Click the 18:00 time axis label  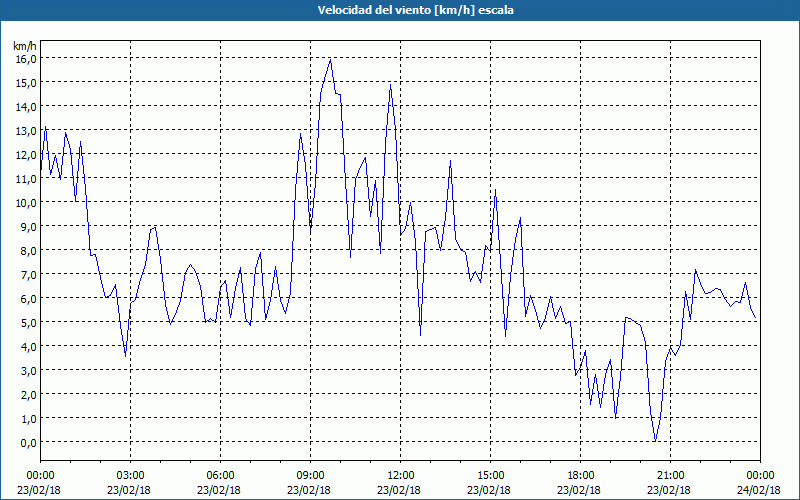coord(581,476)
